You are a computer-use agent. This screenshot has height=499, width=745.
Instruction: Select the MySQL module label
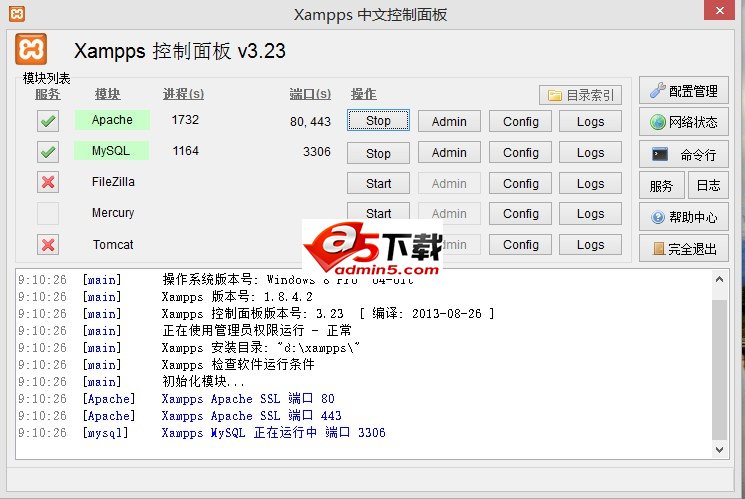pyautogui.click(x=111, y=151)
